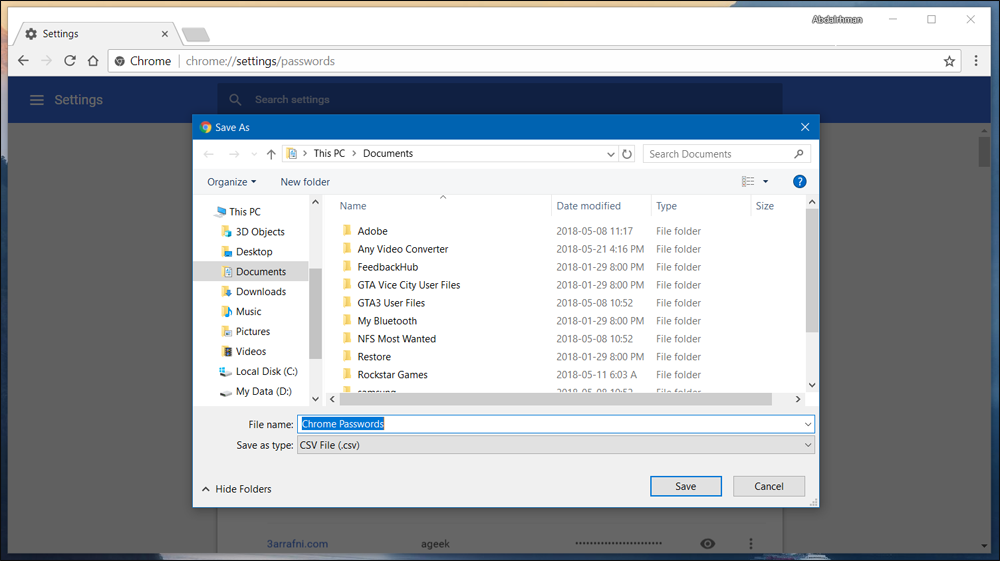
Task: Select the My Bluetooth folder
Action: pyautogui.click(x=379, y=321)
